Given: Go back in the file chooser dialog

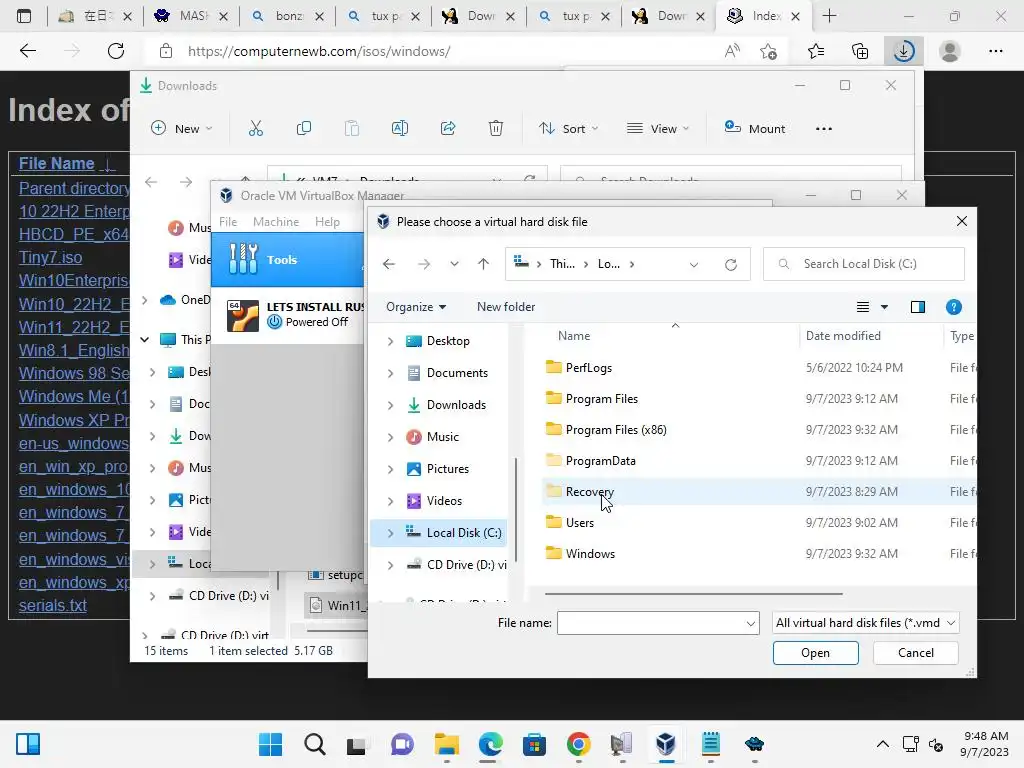Looking at the screenshot, I should (389, 264).
